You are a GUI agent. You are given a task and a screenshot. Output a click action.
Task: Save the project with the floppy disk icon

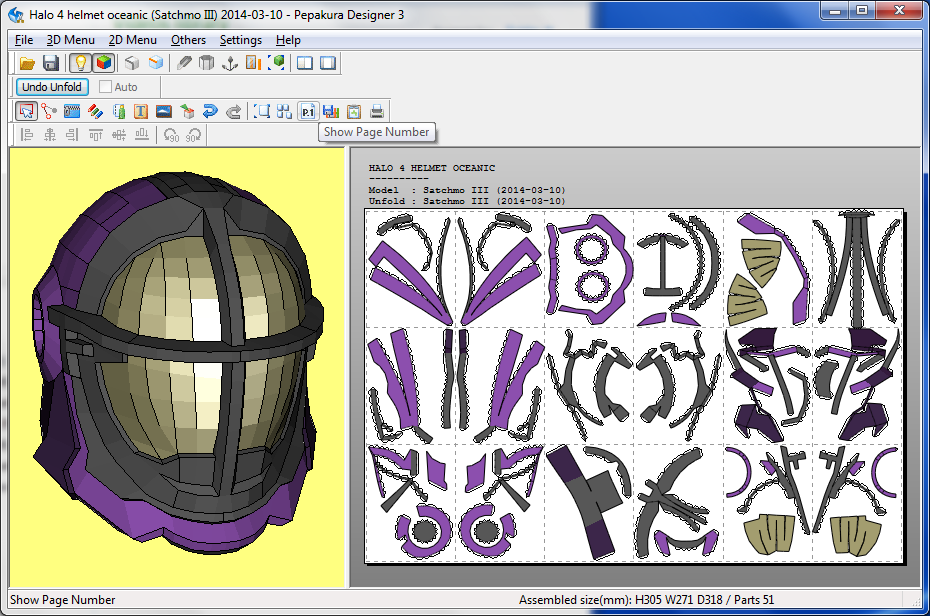pos(51,63)
